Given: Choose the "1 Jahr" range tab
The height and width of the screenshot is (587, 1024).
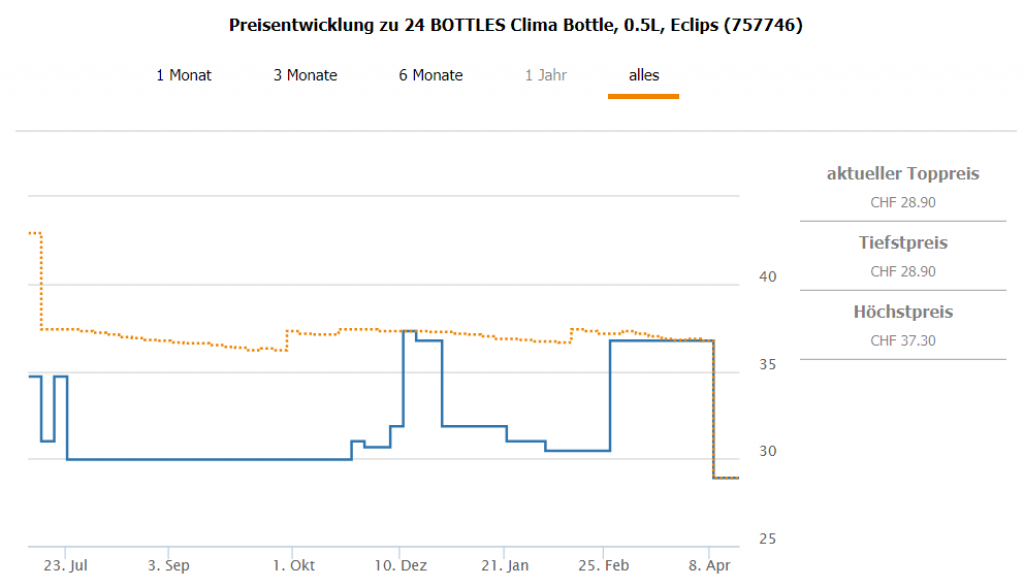Looking at the screenshot, I should [545, 75].
